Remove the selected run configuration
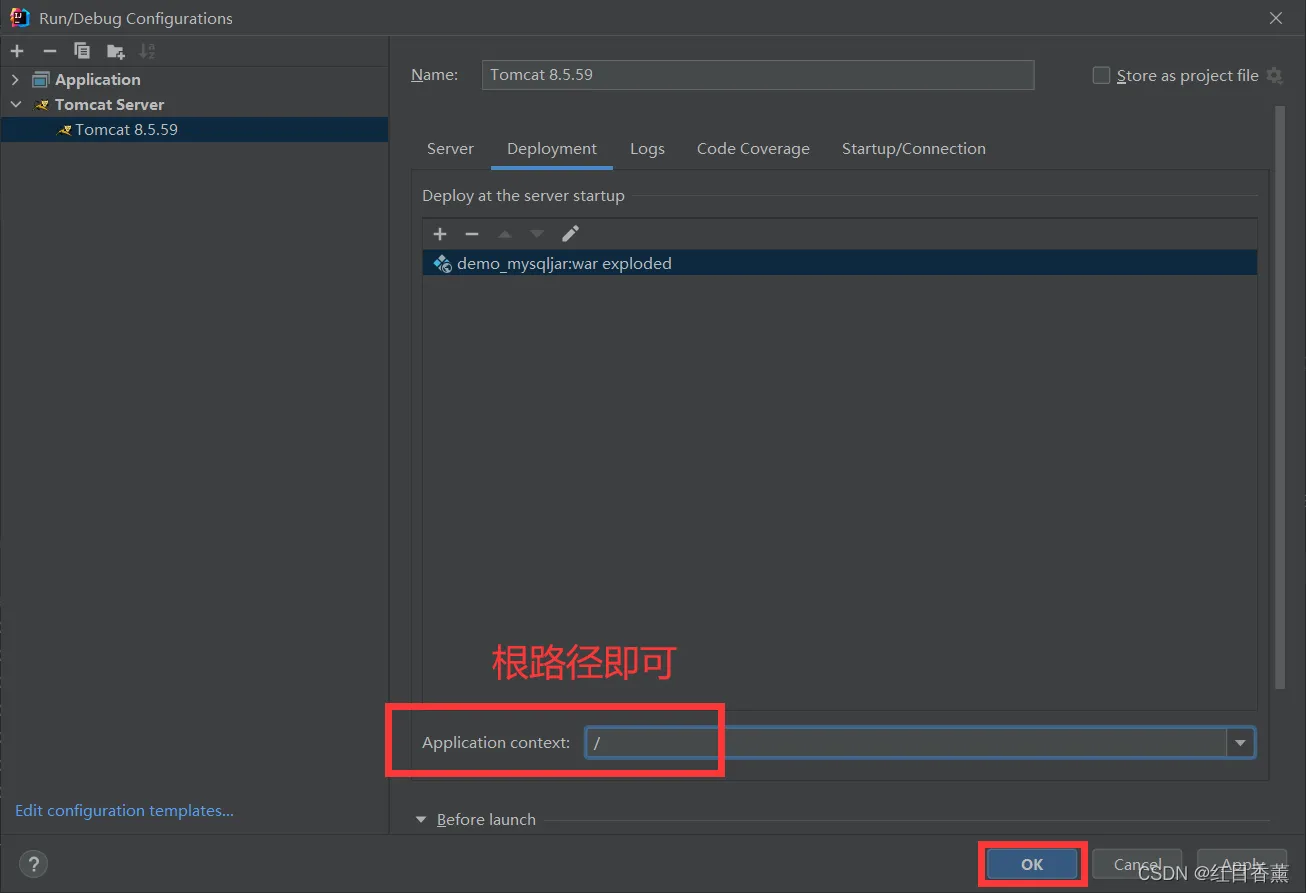The height and width of the screenshot is (893, 1306). [x=49, y=51]
